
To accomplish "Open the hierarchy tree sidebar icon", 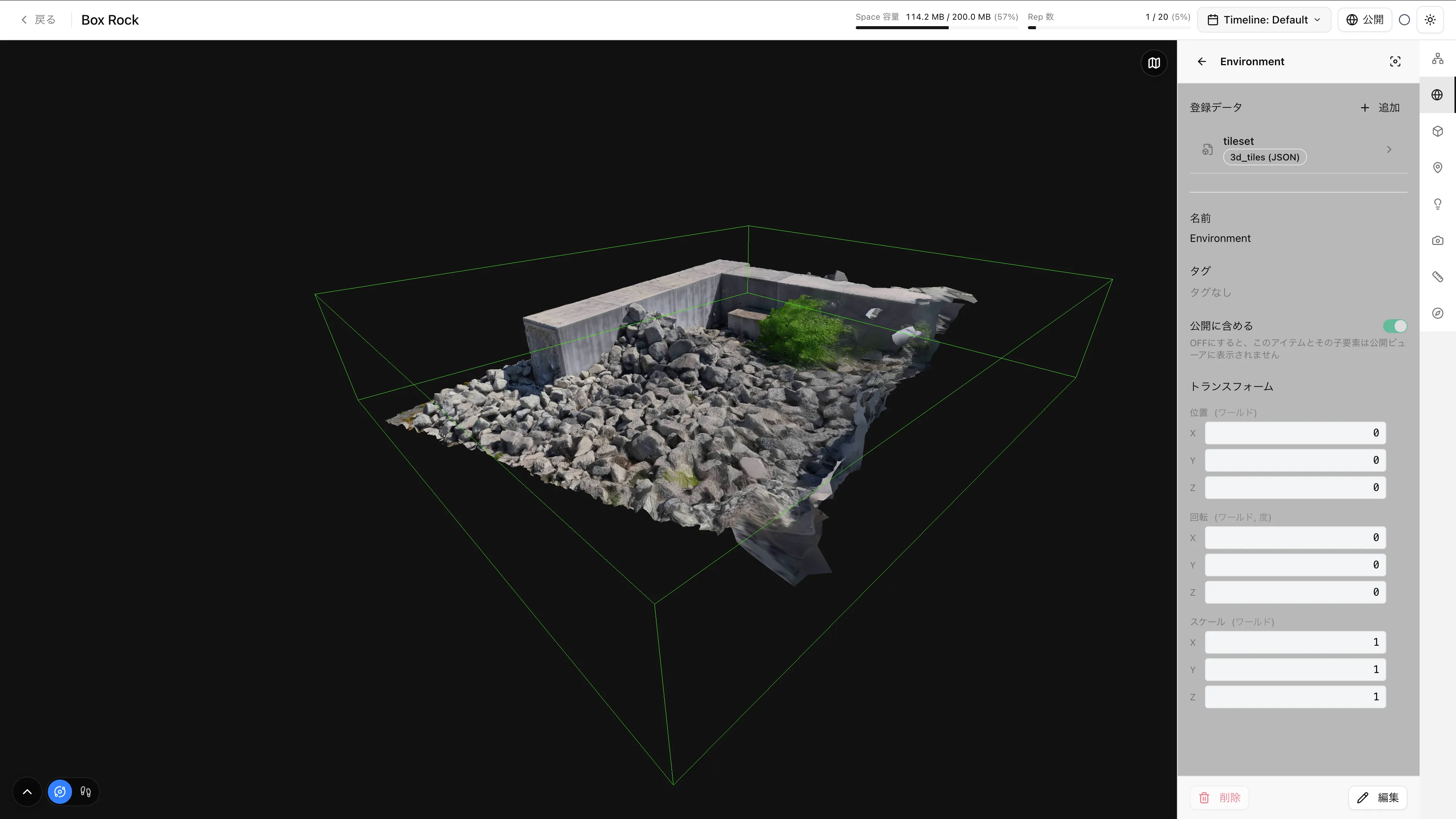I will [1437, 58].
